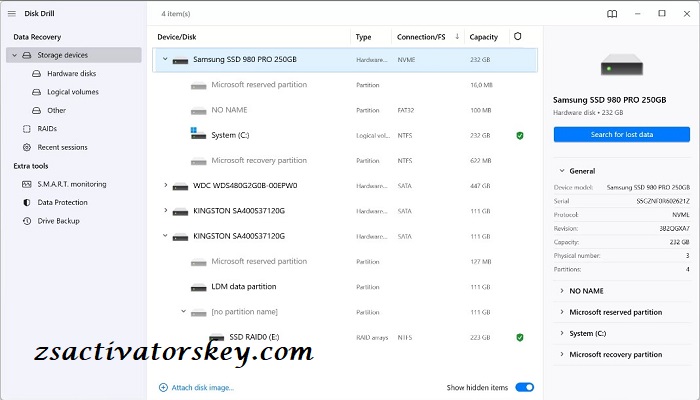
Task: Click the Recent sessions gear icon
Action: pos(27,147)
